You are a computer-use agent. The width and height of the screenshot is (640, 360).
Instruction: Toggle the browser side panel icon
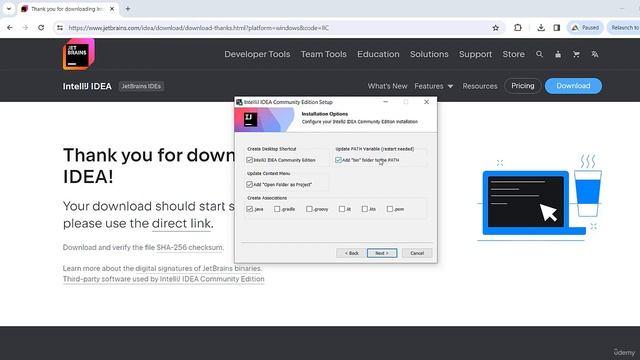[556, 28]
